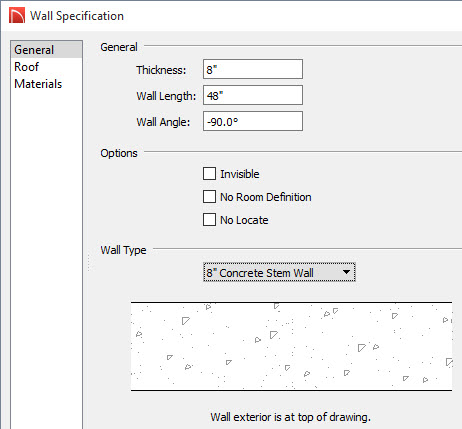Image resolution: width=462 pixels, height=429 pixels.
Task: Focus the Wall Length text box
Action: [x=253, y=95]
